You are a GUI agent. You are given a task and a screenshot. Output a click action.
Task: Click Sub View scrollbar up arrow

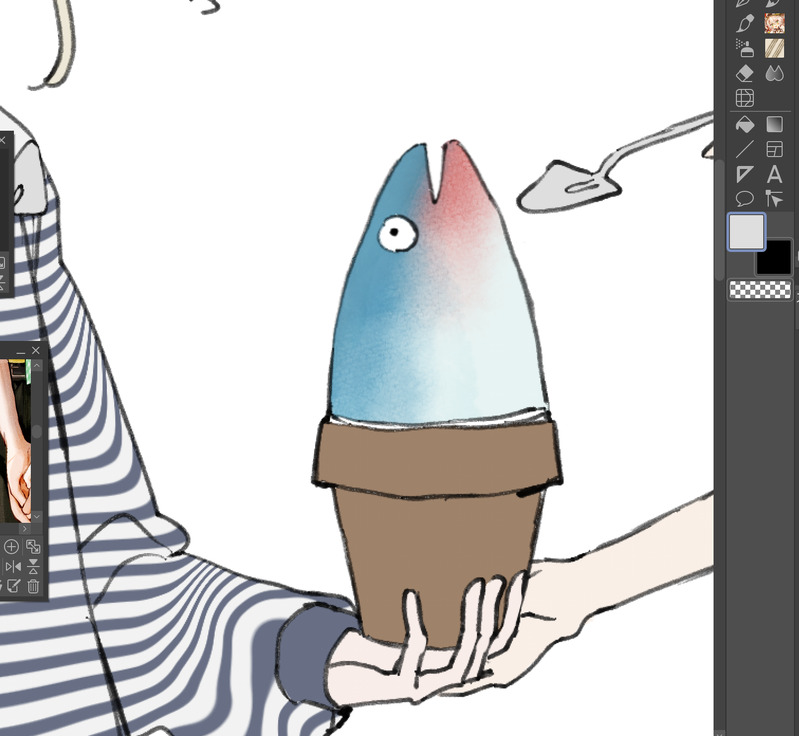37,365
